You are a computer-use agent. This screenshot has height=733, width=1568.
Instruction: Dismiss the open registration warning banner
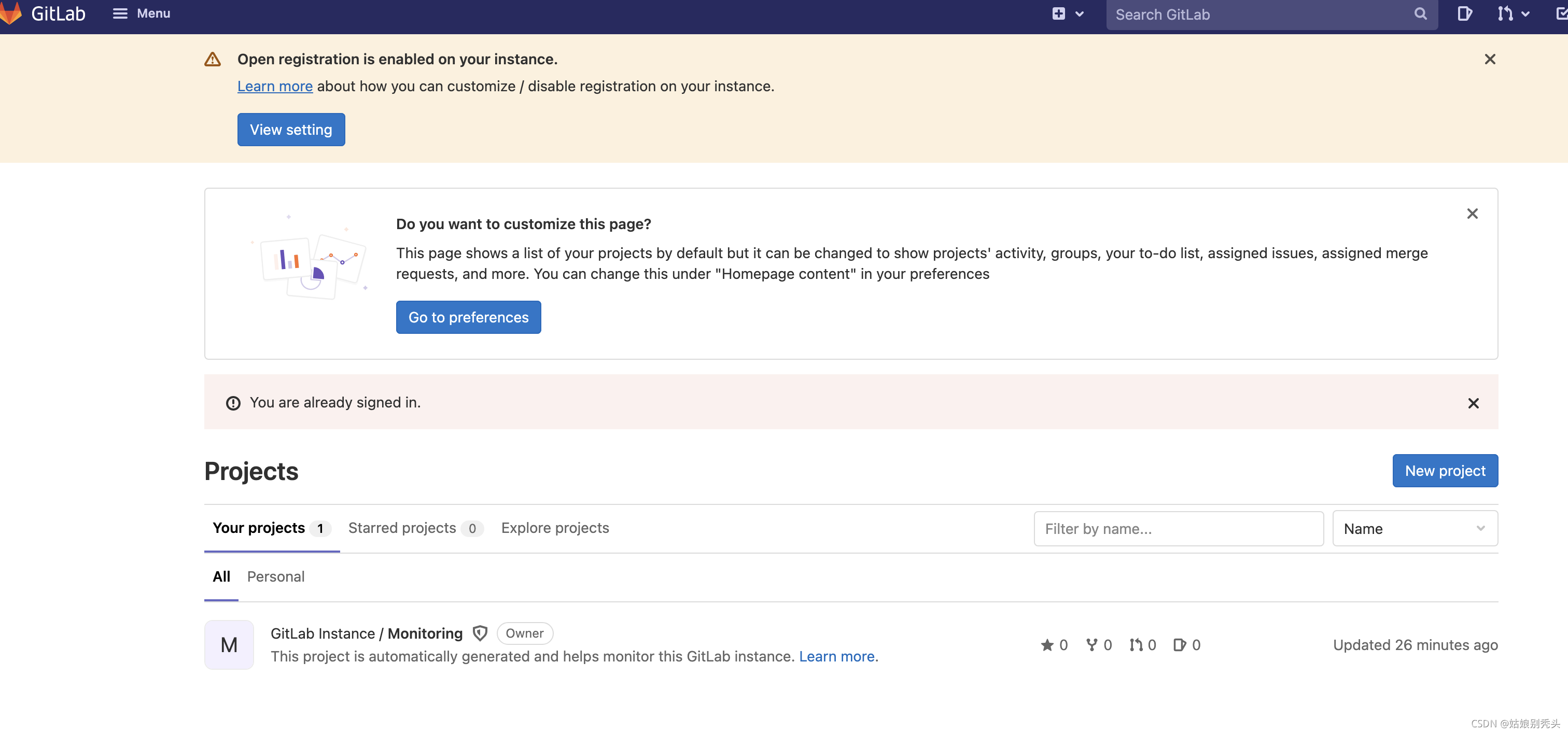click(x=1490, y=59)
